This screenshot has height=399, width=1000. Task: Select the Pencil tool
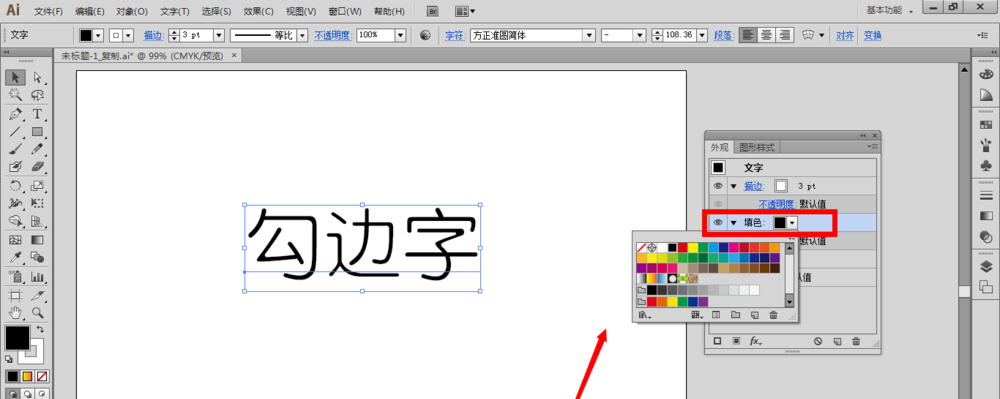click(x=37, y=149)
